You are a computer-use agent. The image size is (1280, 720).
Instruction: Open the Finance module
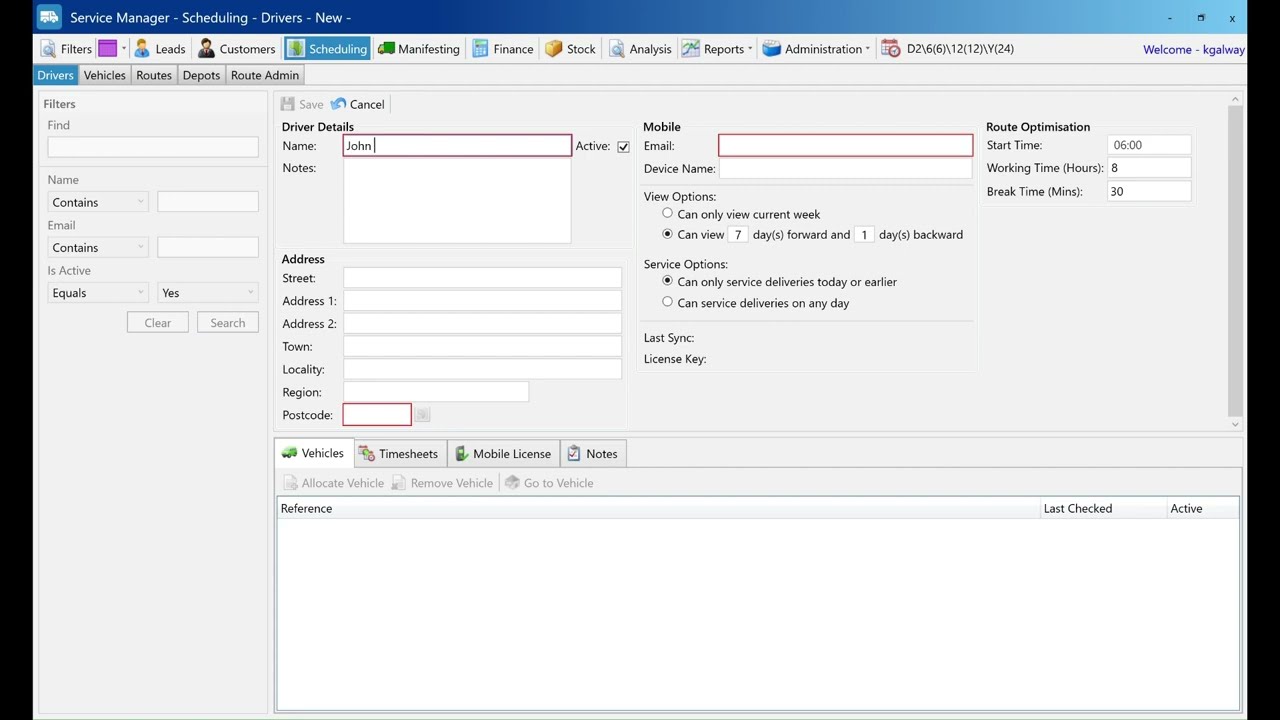pos(503,49)
